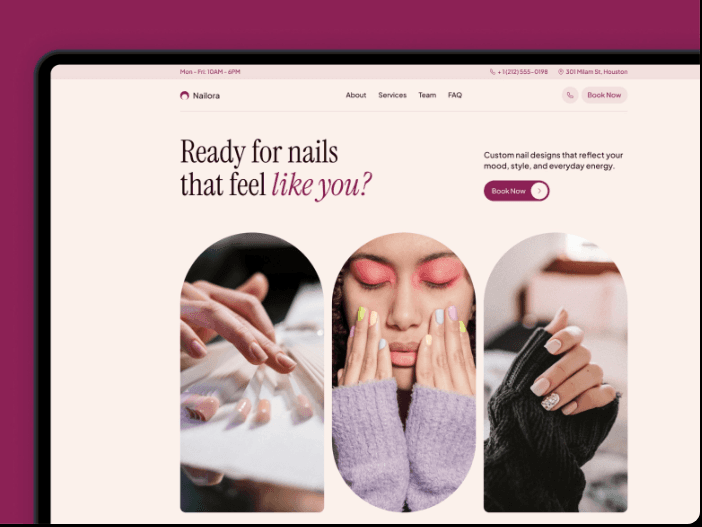
Task: Click the phone icon beside +1(212)555-0198
Action: pos(492,72)
